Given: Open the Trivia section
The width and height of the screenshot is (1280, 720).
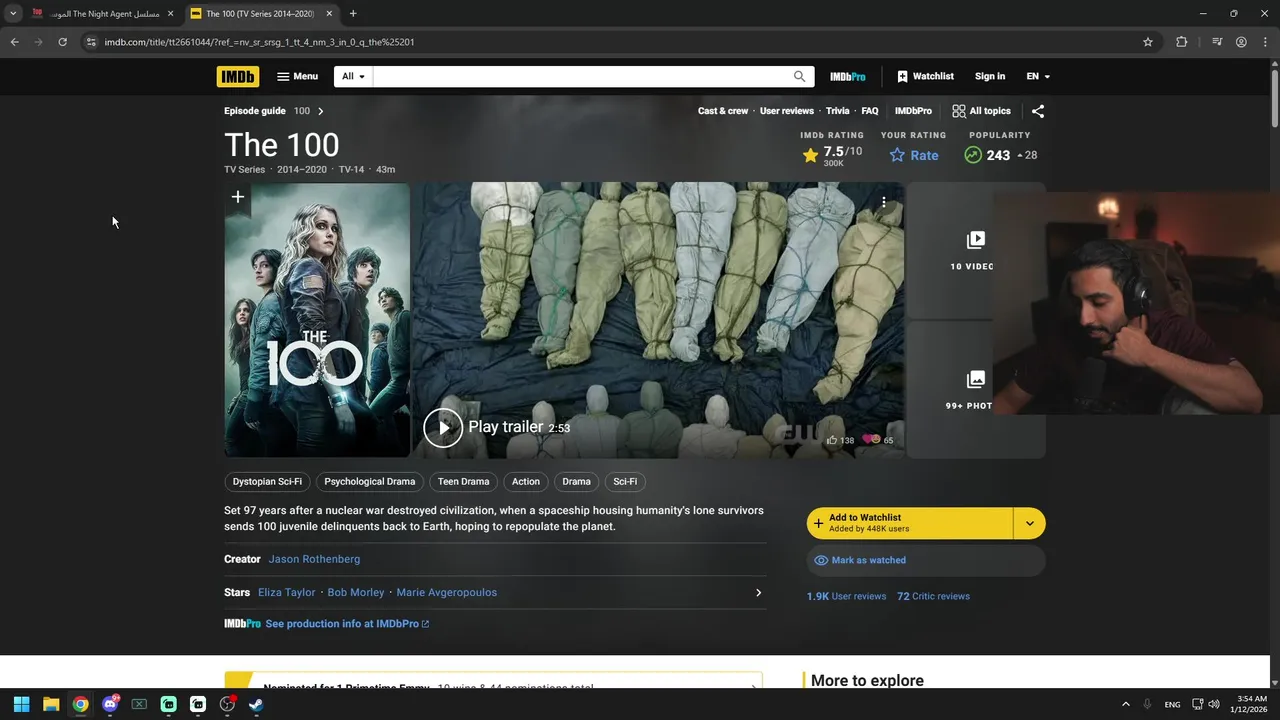Looking at the screenshot, I should [838, 111].
